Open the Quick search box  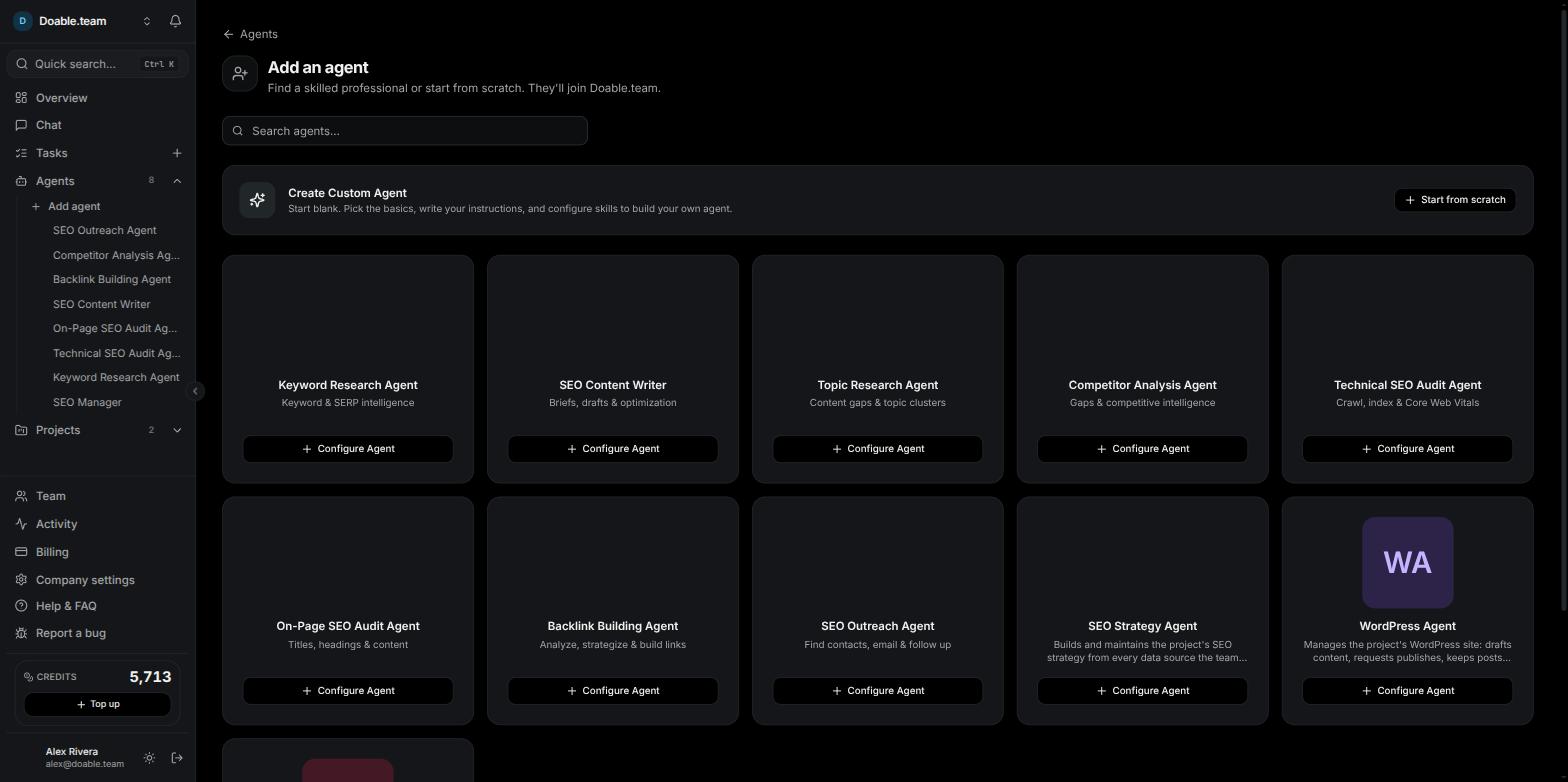click(x=97, y=64)
